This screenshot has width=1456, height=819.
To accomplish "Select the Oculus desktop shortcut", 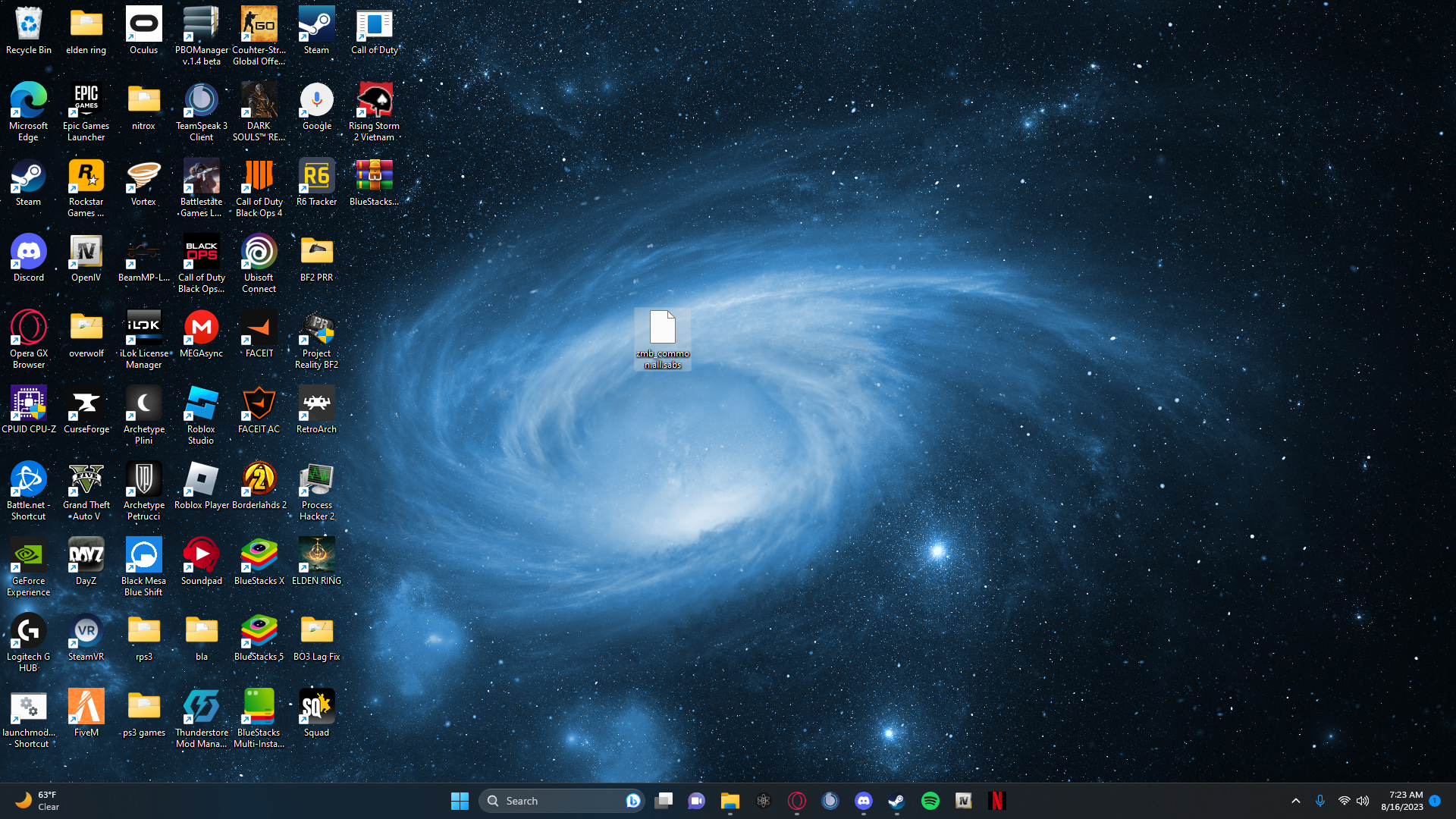I will coord(143,31).
